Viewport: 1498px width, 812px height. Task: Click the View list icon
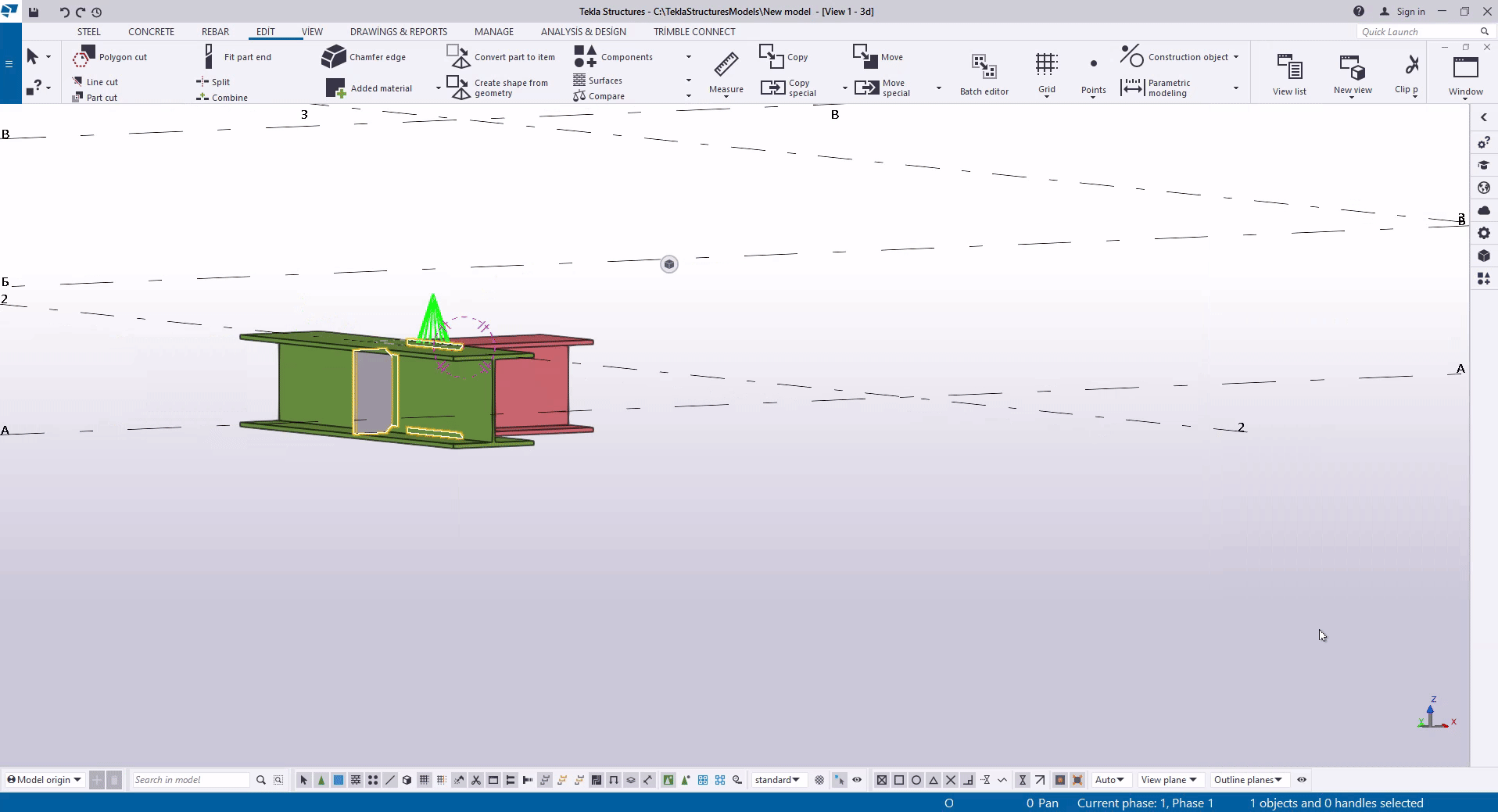[x=1289, y=74]
